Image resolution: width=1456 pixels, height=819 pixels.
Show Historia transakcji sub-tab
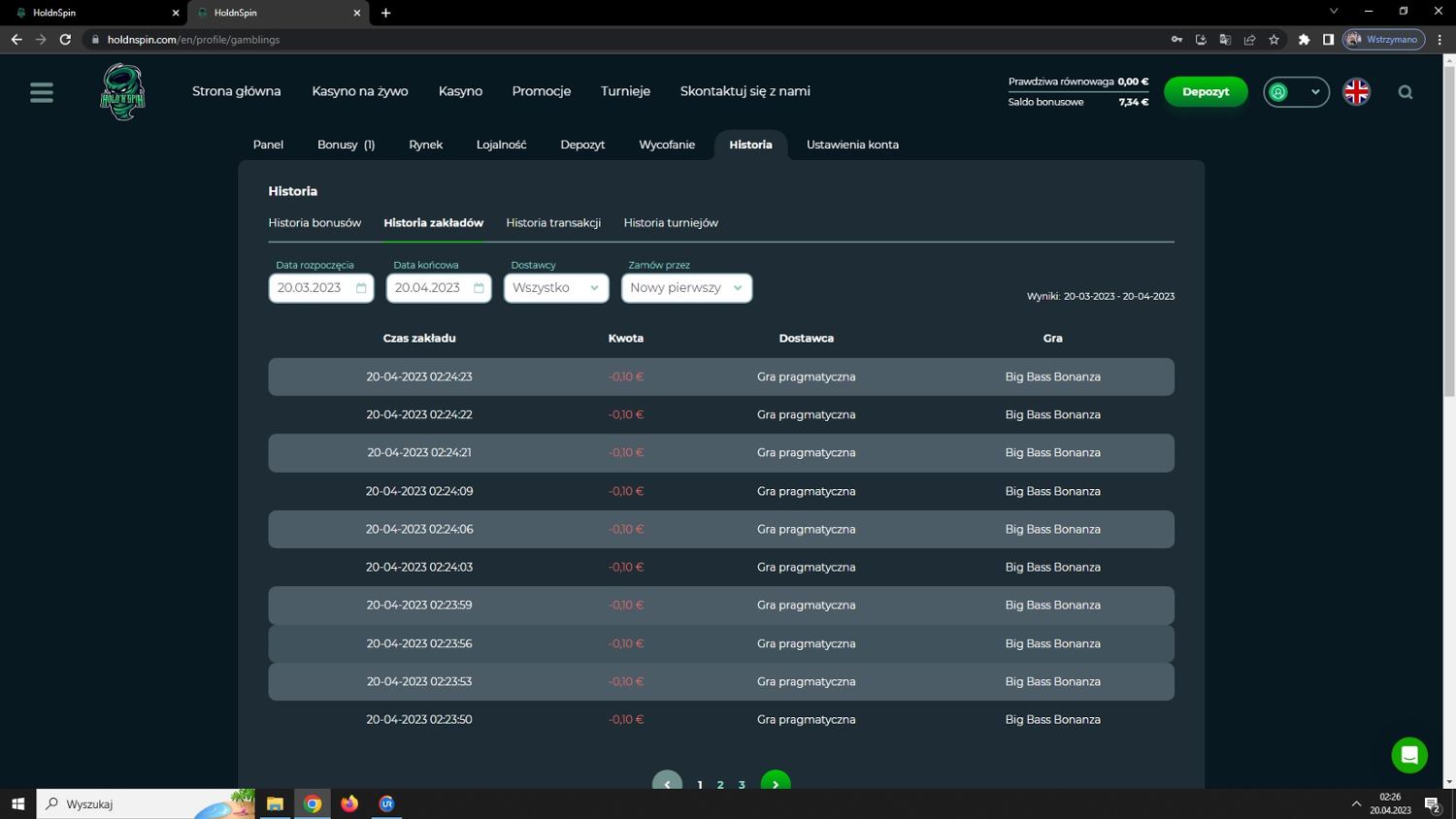(x=553, y=223)
